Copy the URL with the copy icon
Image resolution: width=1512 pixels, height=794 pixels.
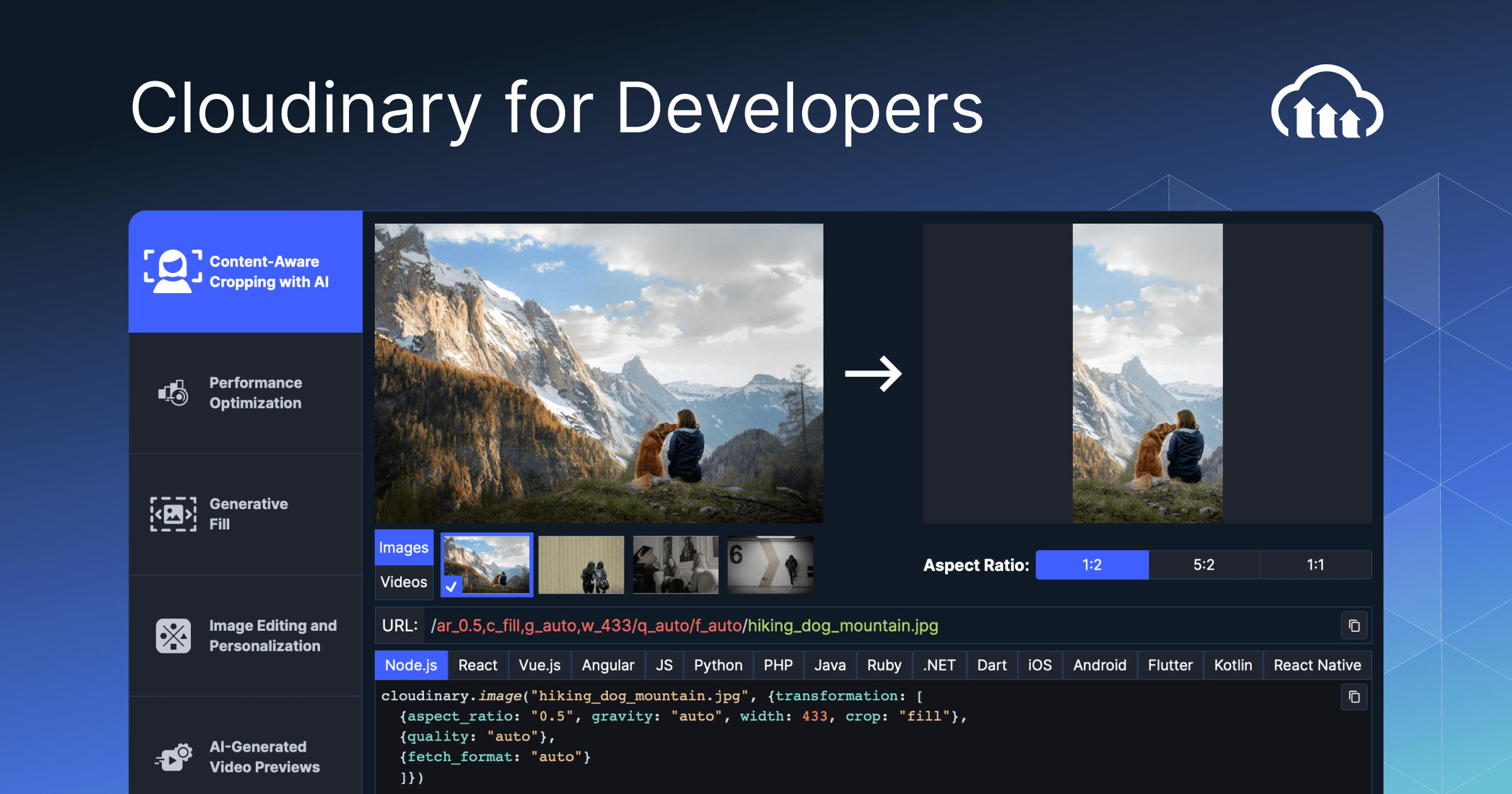[x=1354, y=626]
